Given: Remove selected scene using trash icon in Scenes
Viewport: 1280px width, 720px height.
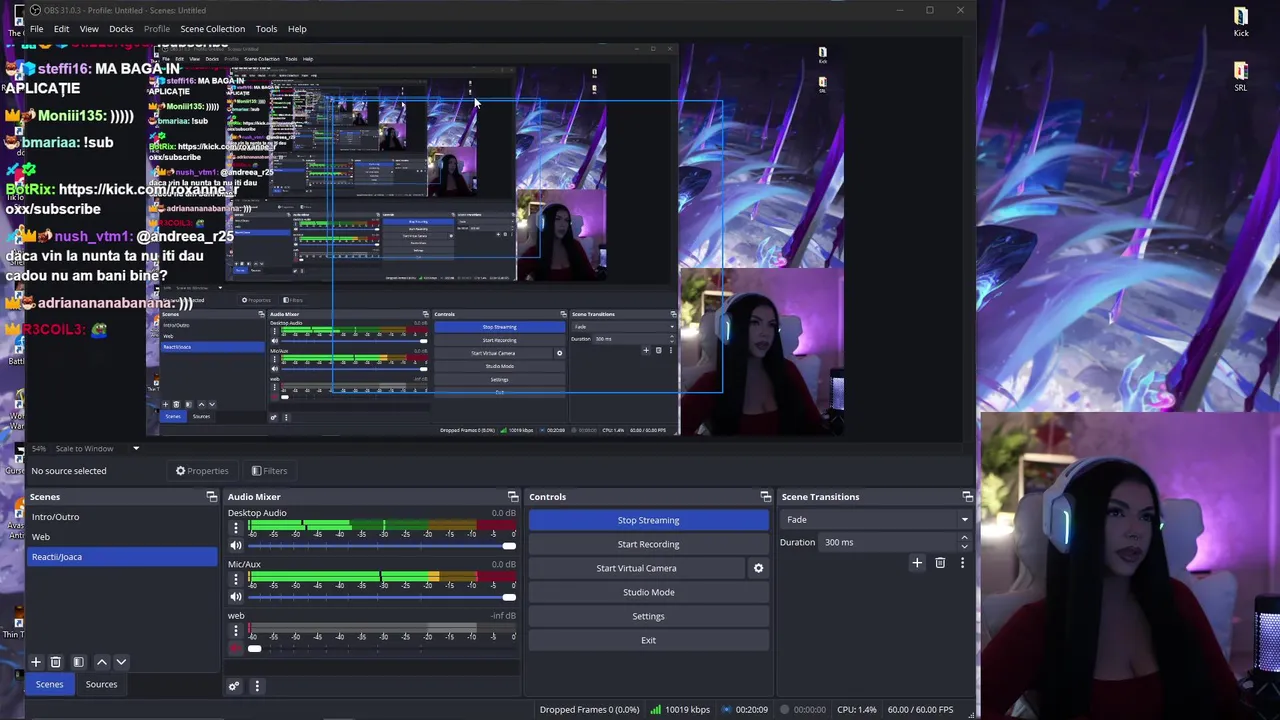Looking at the screenshot, I should (56, 662).
